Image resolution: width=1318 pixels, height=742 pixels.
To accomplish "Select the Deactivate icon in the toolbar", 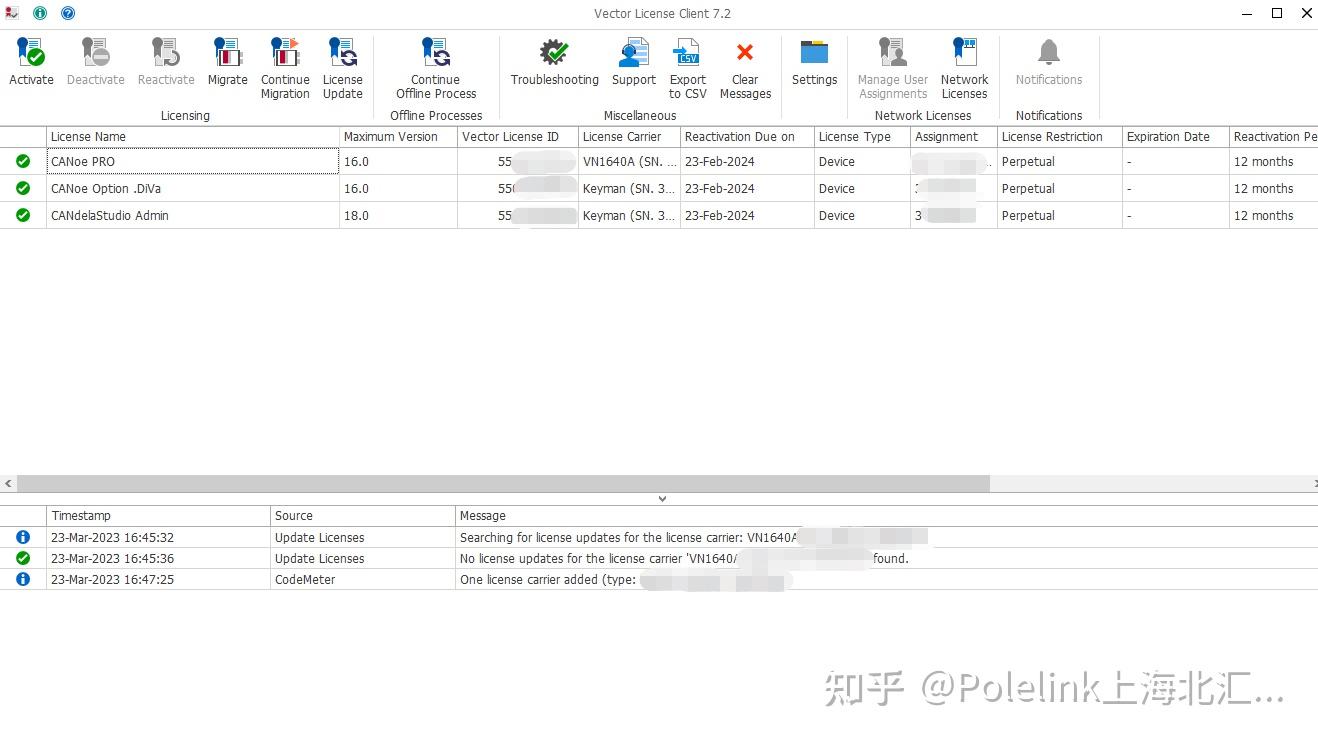I will (95, 60).
